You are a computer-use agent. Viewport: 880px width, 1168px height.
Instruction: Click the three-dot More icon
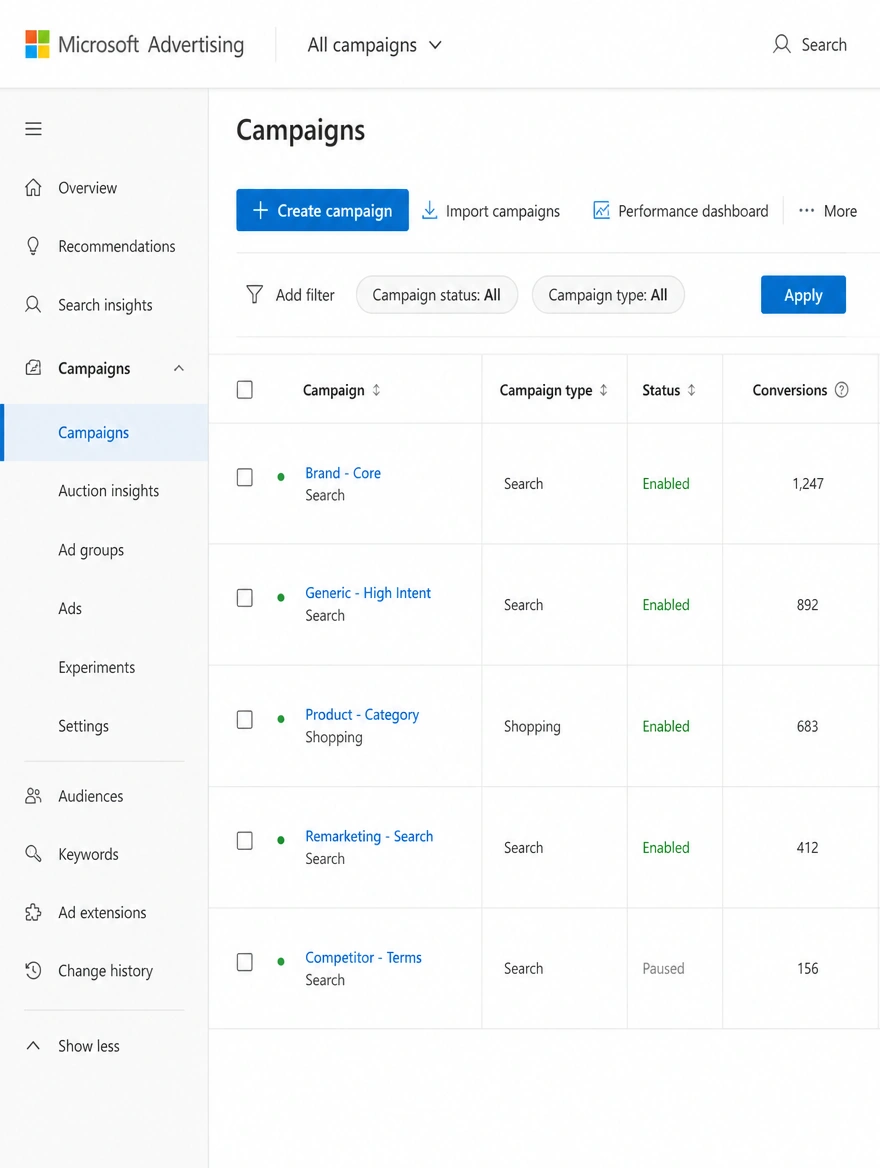point(807,211)
